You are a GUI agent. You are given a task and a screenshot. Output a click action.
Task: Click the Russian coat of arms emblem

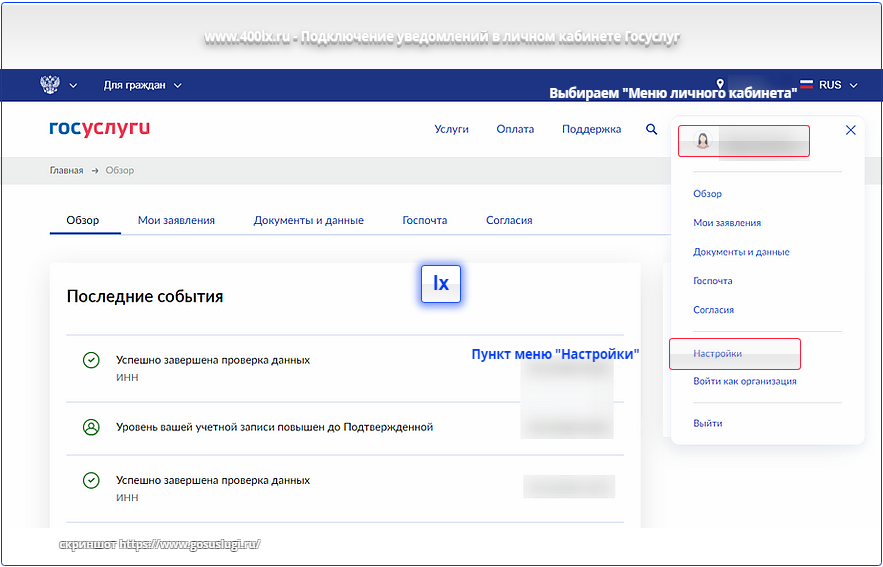click(x=50, y=85)
